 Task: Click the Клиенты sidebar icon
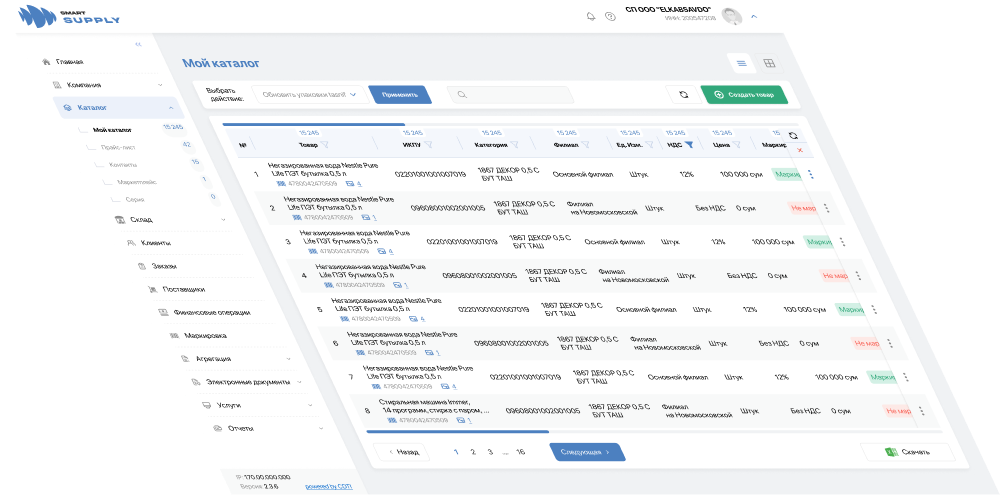(130, 243)
